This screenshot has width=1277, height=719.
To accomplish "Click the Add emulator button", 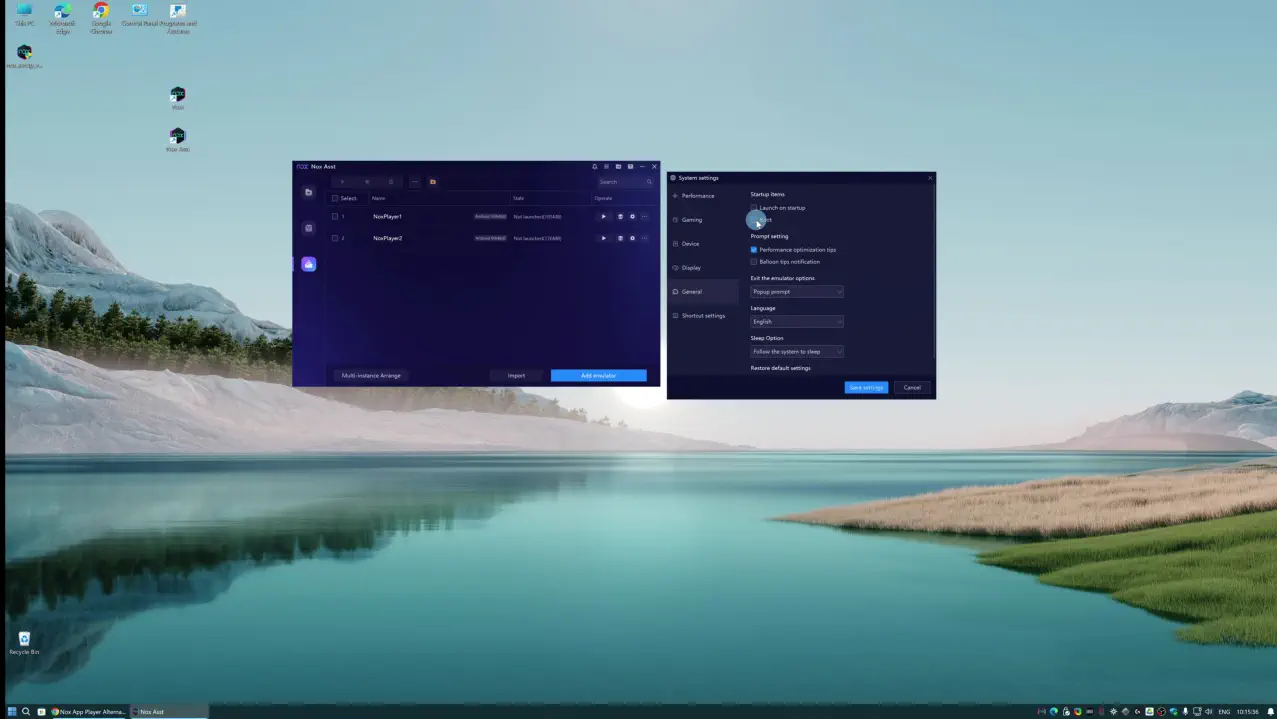I will click(598, 376).
